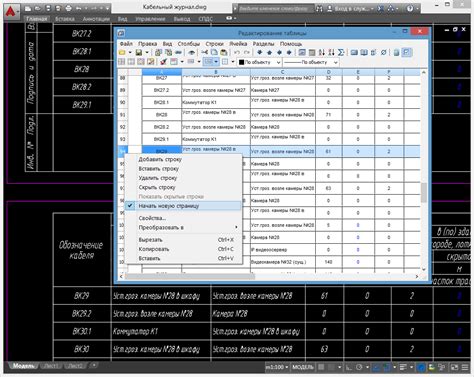Choose 'Скрыть строку' from context menu
The width and height of the screenshot is (474, 377).
[x=183, y=187]
